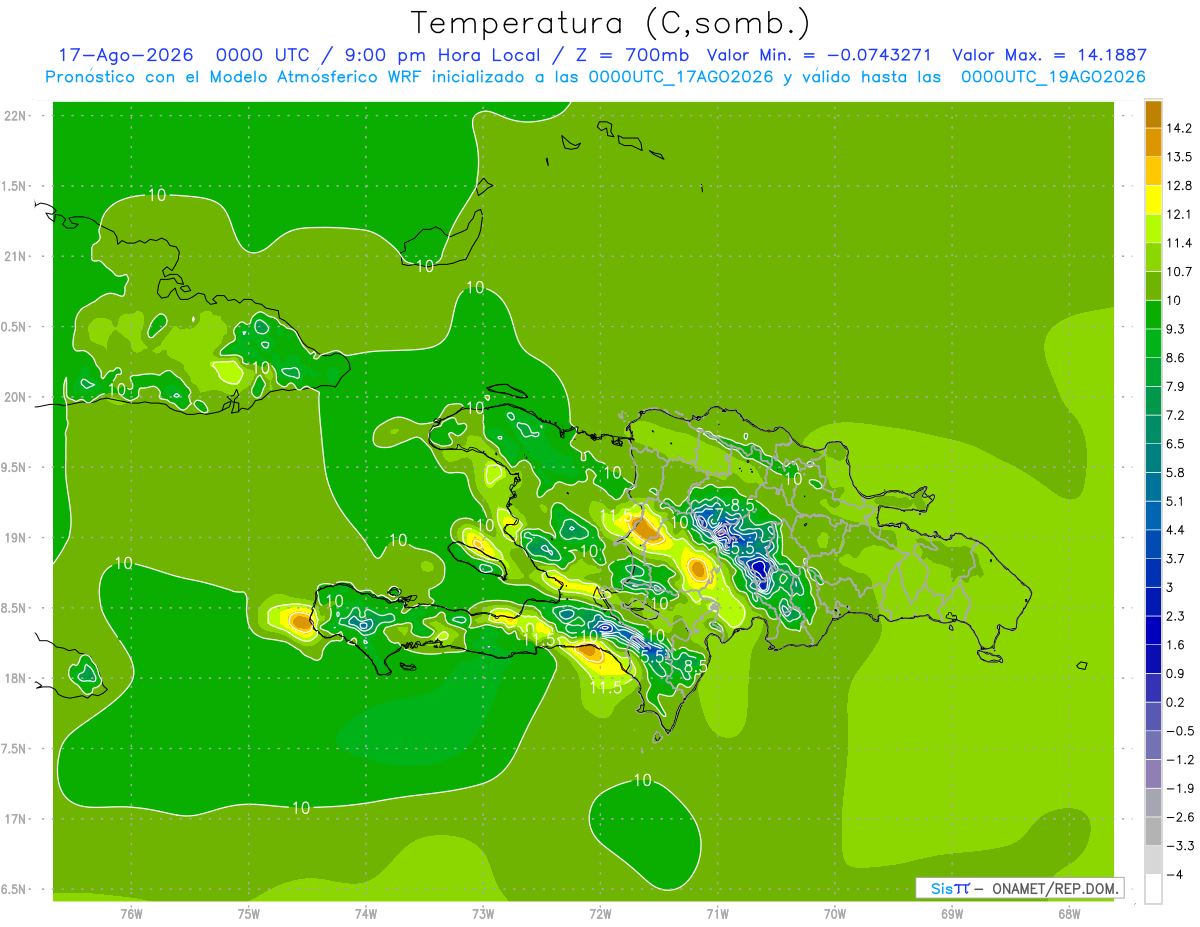
Task: Click the '70W' longitude axis label
Action: [835, 913]
